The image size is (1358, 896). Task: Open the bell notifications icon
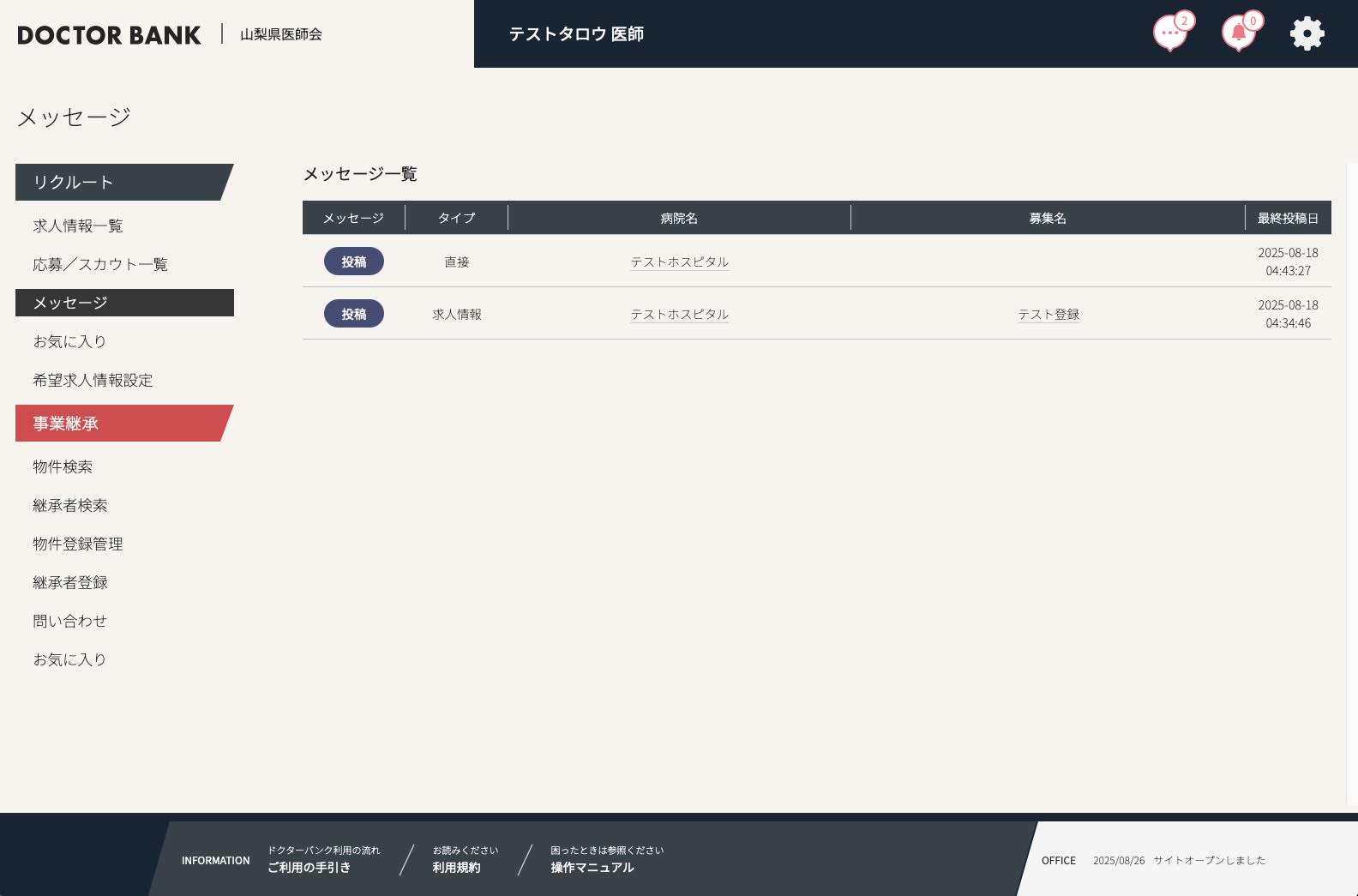click(1238, 34)
